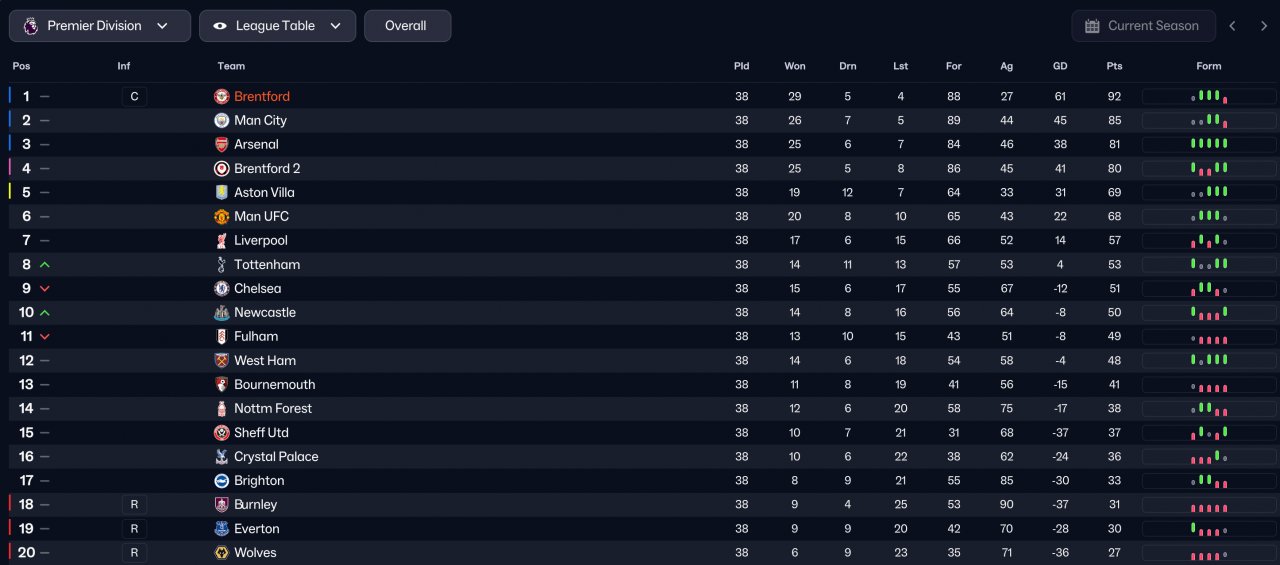The height and width of the screenshot is (565, 1280).
Task: Expand the League Table view dropdown
Action: point(277,26)
